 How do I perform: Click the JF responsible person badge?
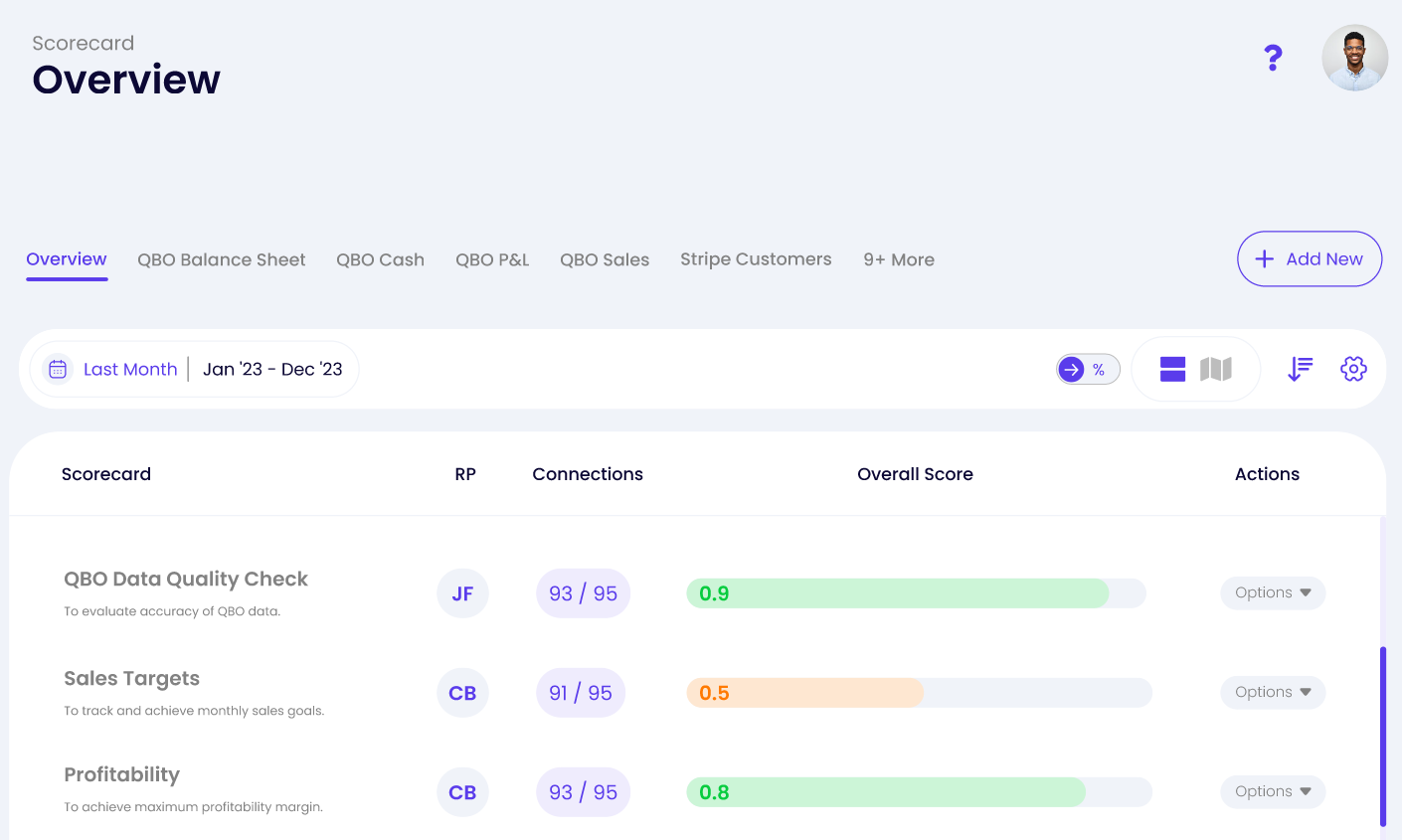pos(462,592)
